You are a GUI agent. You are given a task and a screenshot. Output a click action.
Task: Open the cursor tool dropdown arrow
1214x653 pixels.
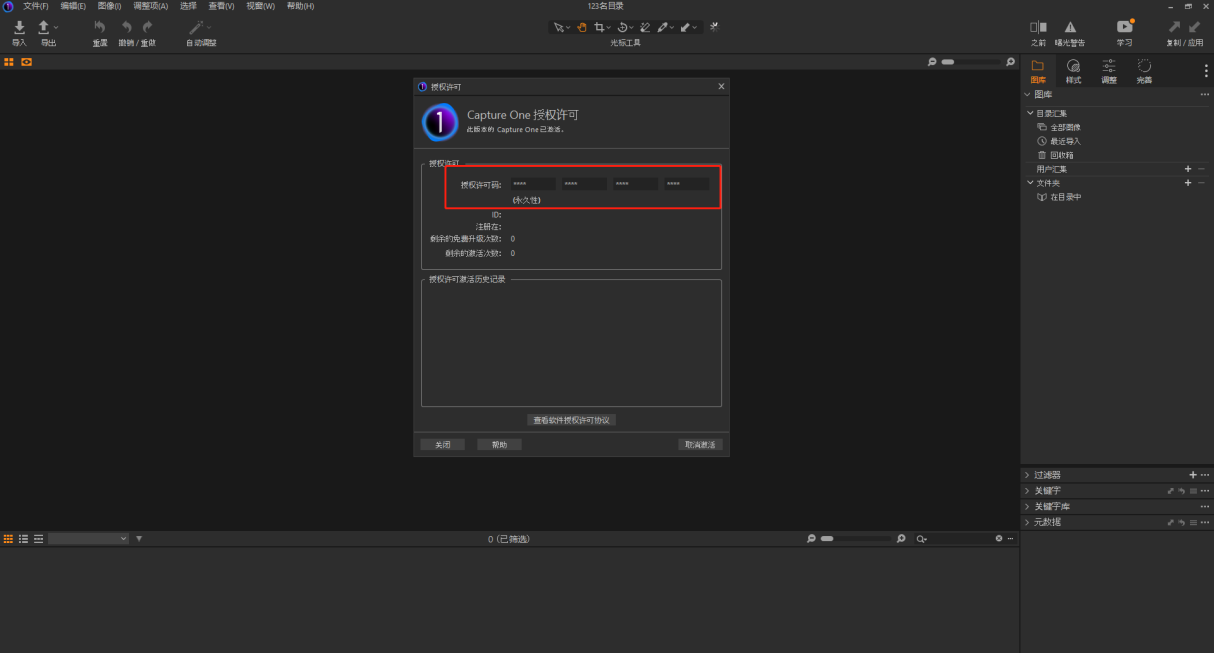[x=568, y=27]
